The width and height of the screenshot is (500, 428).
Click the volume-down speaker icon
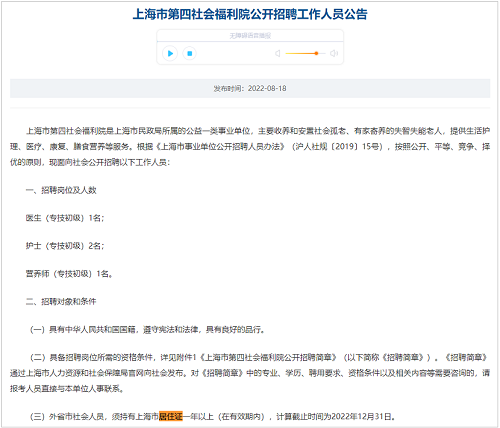(277, 53)
